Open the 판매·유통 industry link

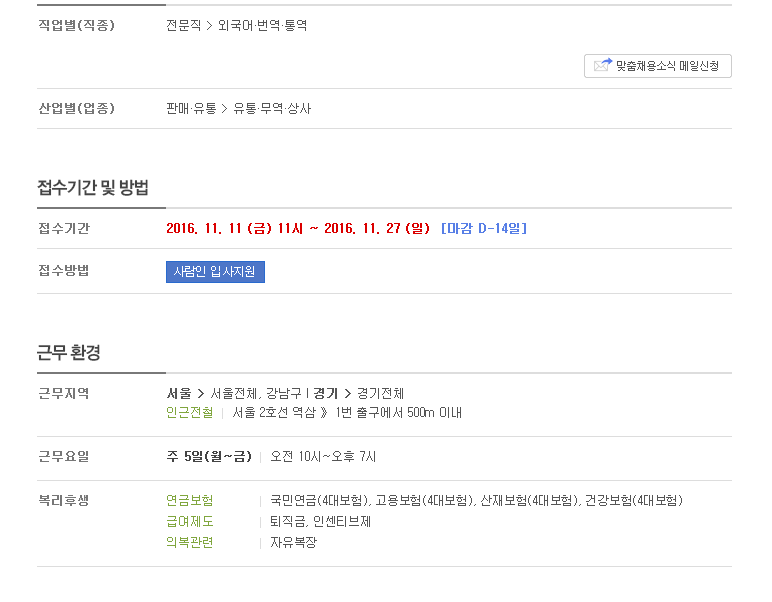coord(191,108)
